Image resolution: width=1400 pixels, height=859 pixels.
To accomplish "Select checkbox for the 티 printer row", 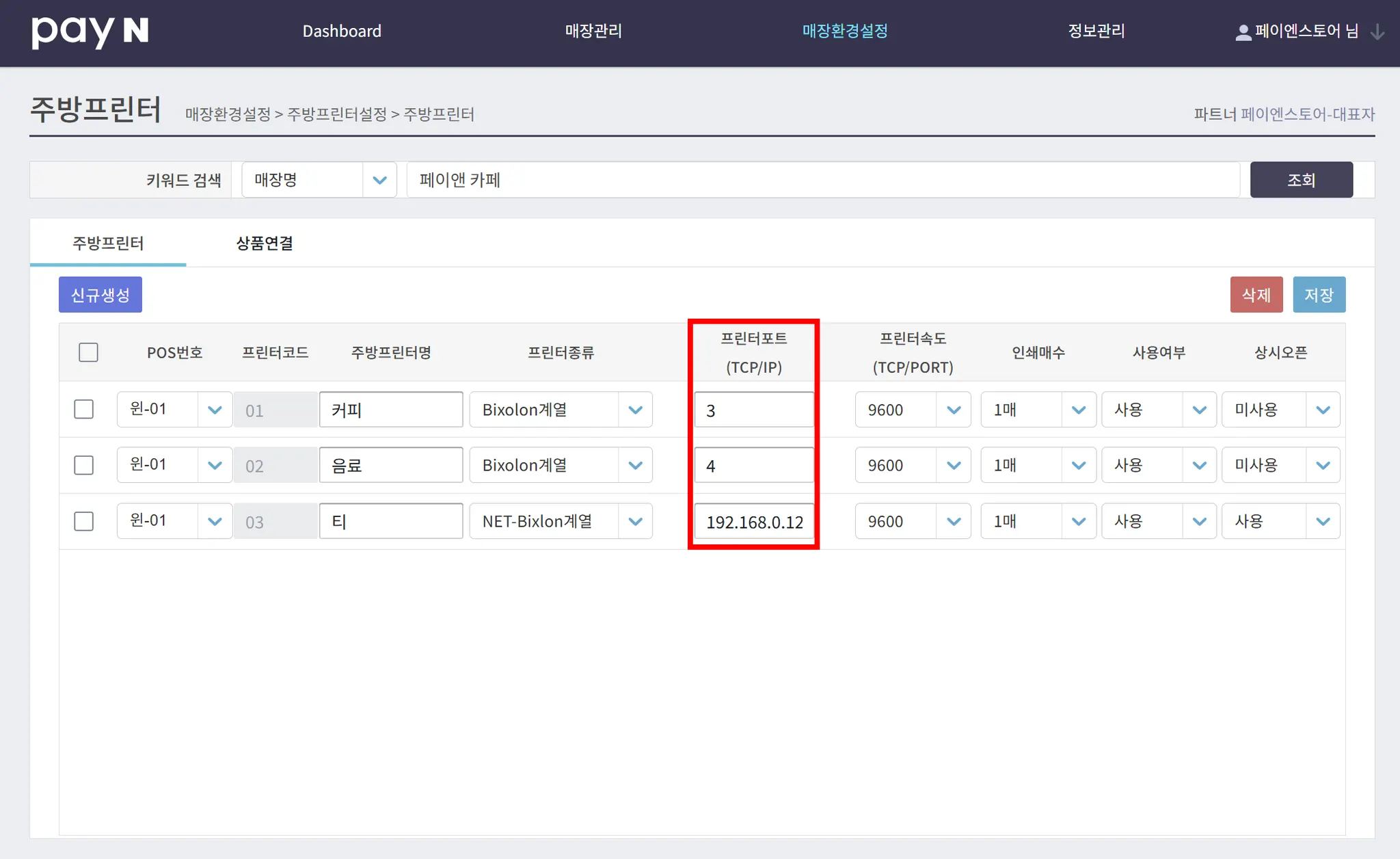I will click(x=83, y=521).
